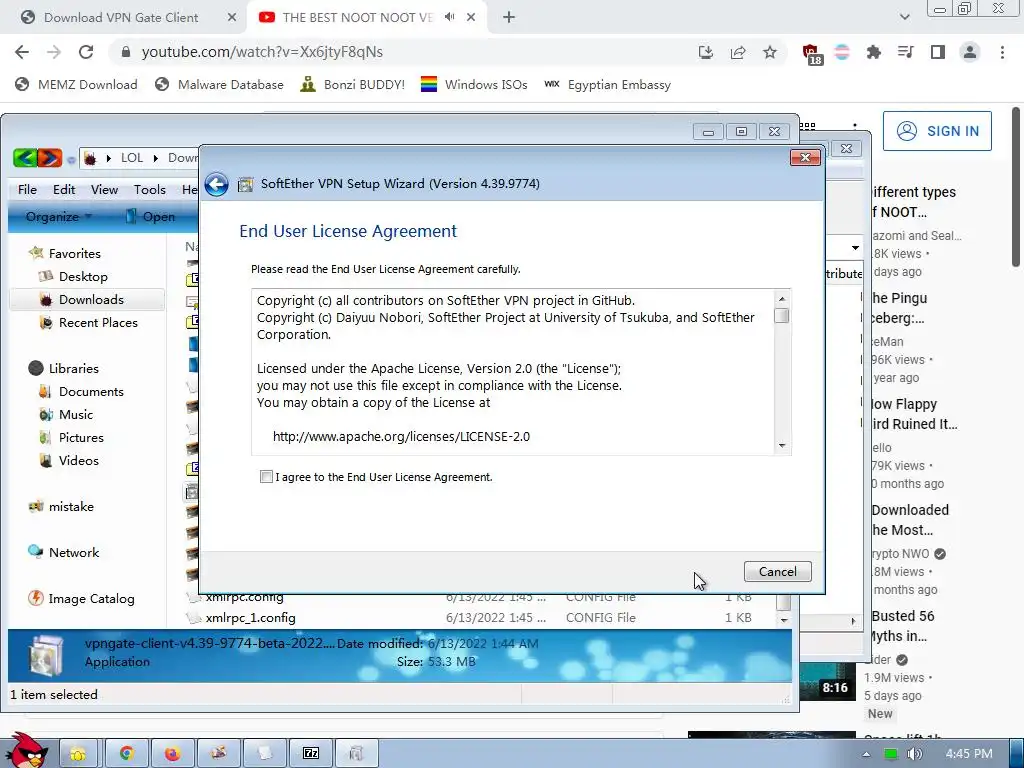Open Documents library in Explorer sidebar
The image size is (1024, 768).
click(91, 391)
